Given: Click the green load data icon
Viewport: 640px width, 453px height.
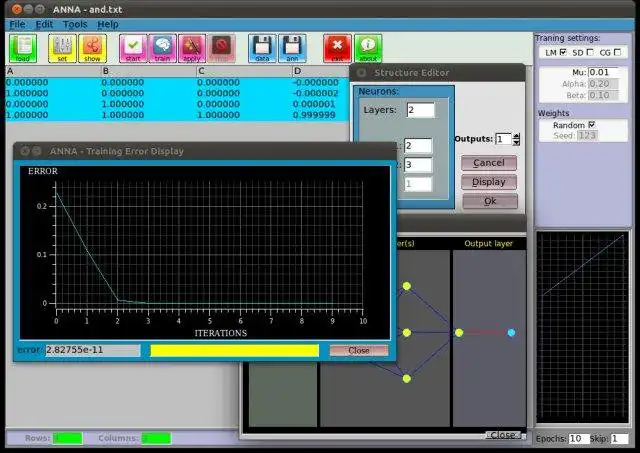Looking at the screenshot, I should point(23,48).
